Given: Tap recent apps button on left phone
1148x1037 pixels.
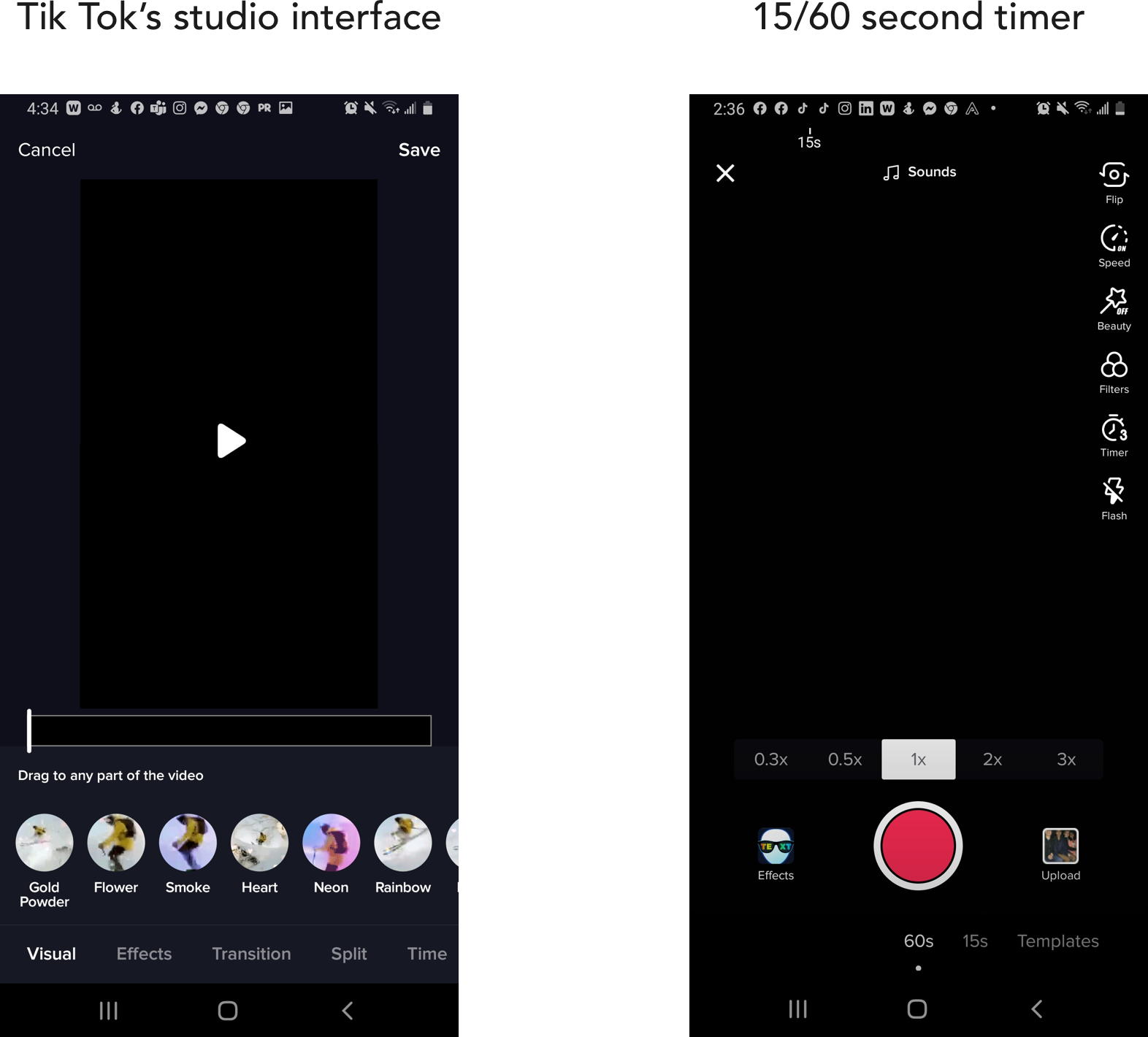Looking at the screenshot, I should pyautogui.click(x=108, y=1011).
